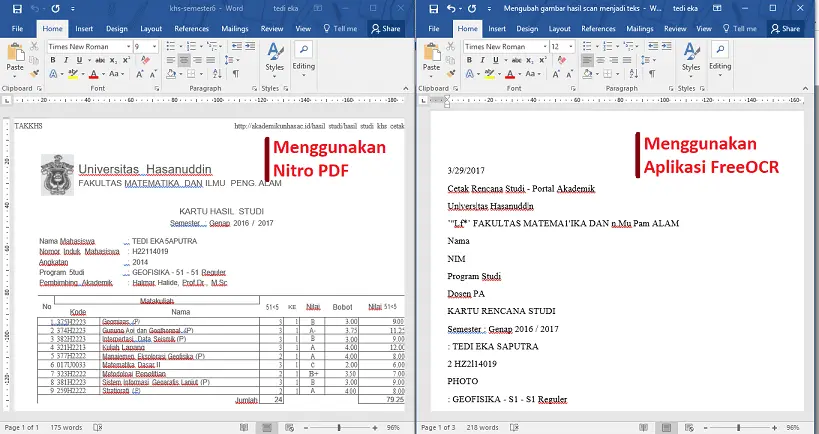Click Redo in khs-semester6 quick access toolbar
Image resolution: width=819 pixels, height=434 pixels.
click(55, 8)
